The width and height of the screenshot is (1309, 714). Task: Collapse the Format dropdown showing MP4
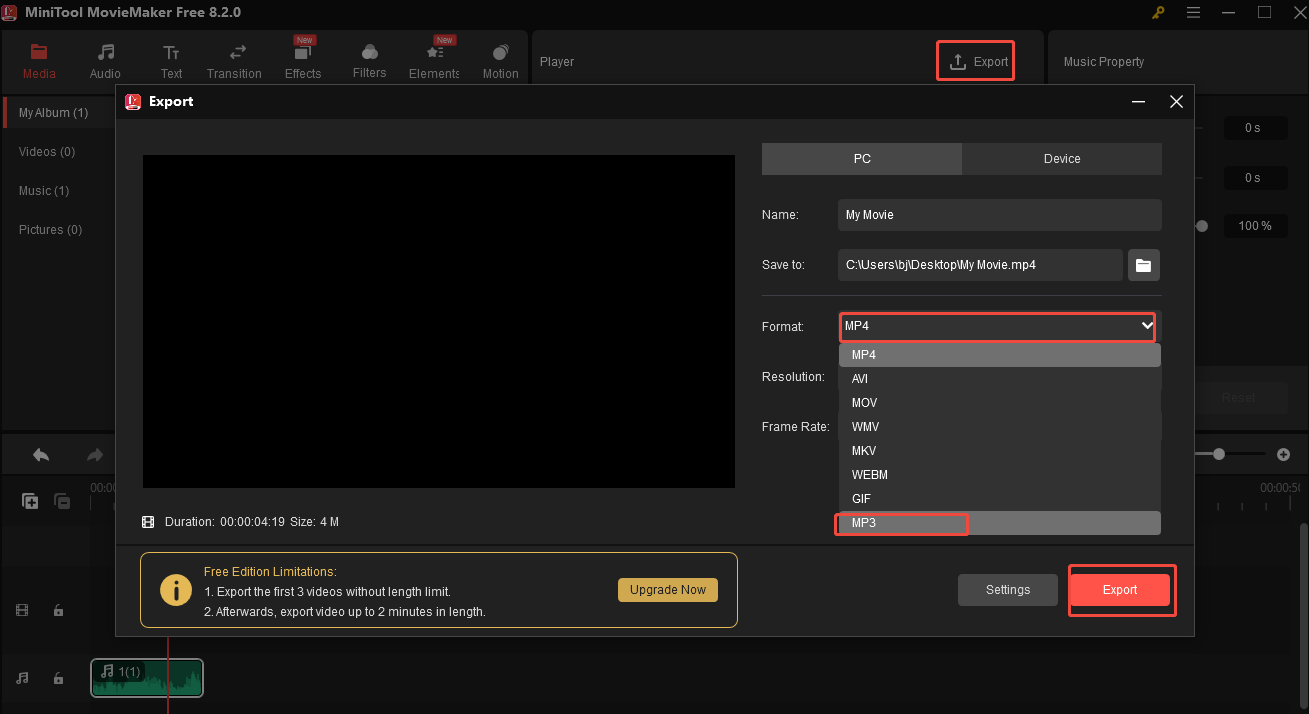998,326
